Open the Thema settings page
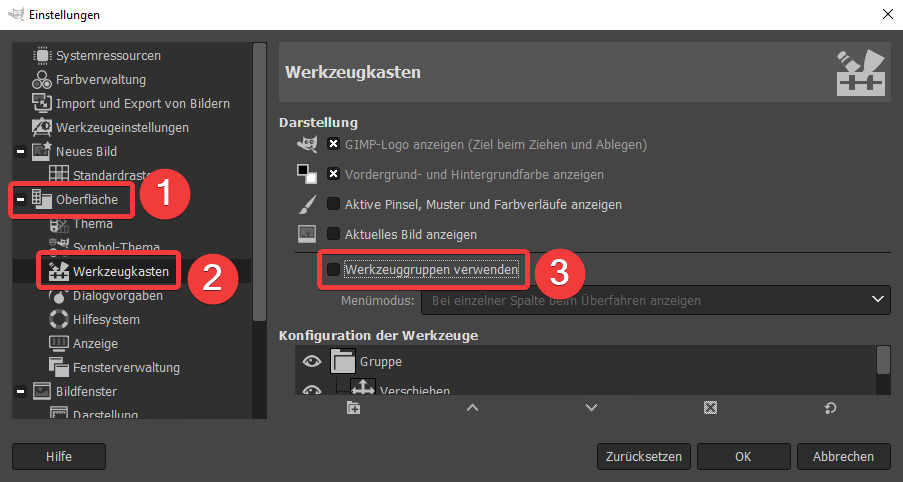903x482 pixels. (x=93, y=223)
